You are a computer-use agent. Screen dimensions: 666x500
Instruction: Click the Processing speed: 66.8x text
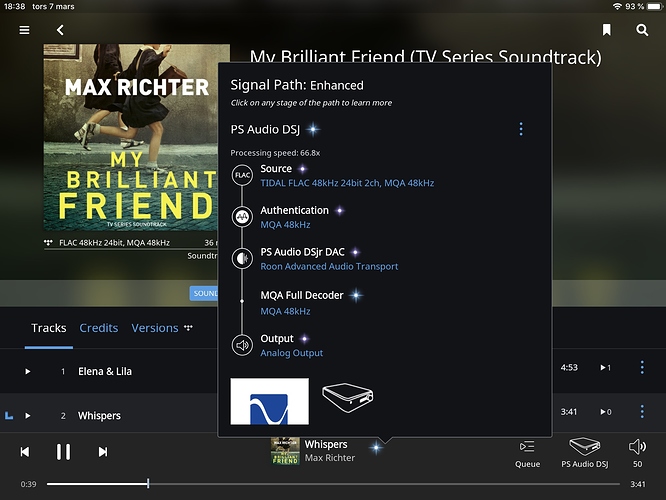click(275, 153)
